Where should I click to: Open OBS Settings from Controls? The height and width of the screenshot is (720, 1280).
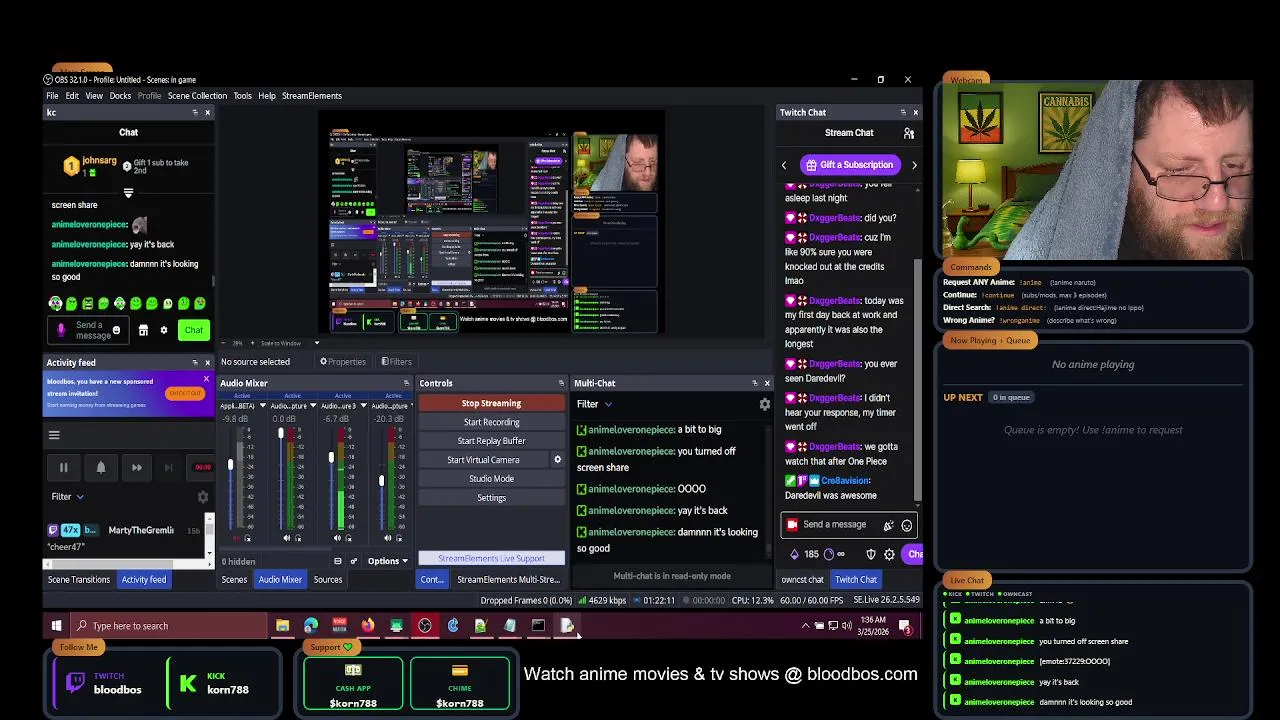coord(491,498)
